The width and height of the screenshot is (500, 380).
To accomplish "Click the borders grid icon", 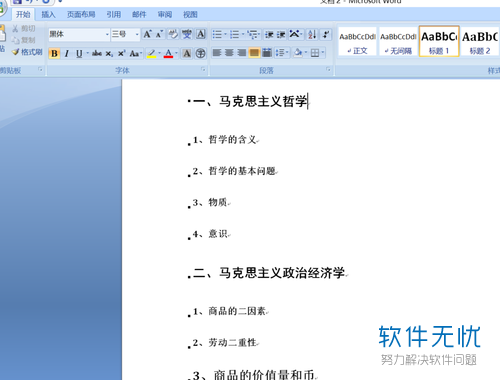I will [x=315, y=53].
